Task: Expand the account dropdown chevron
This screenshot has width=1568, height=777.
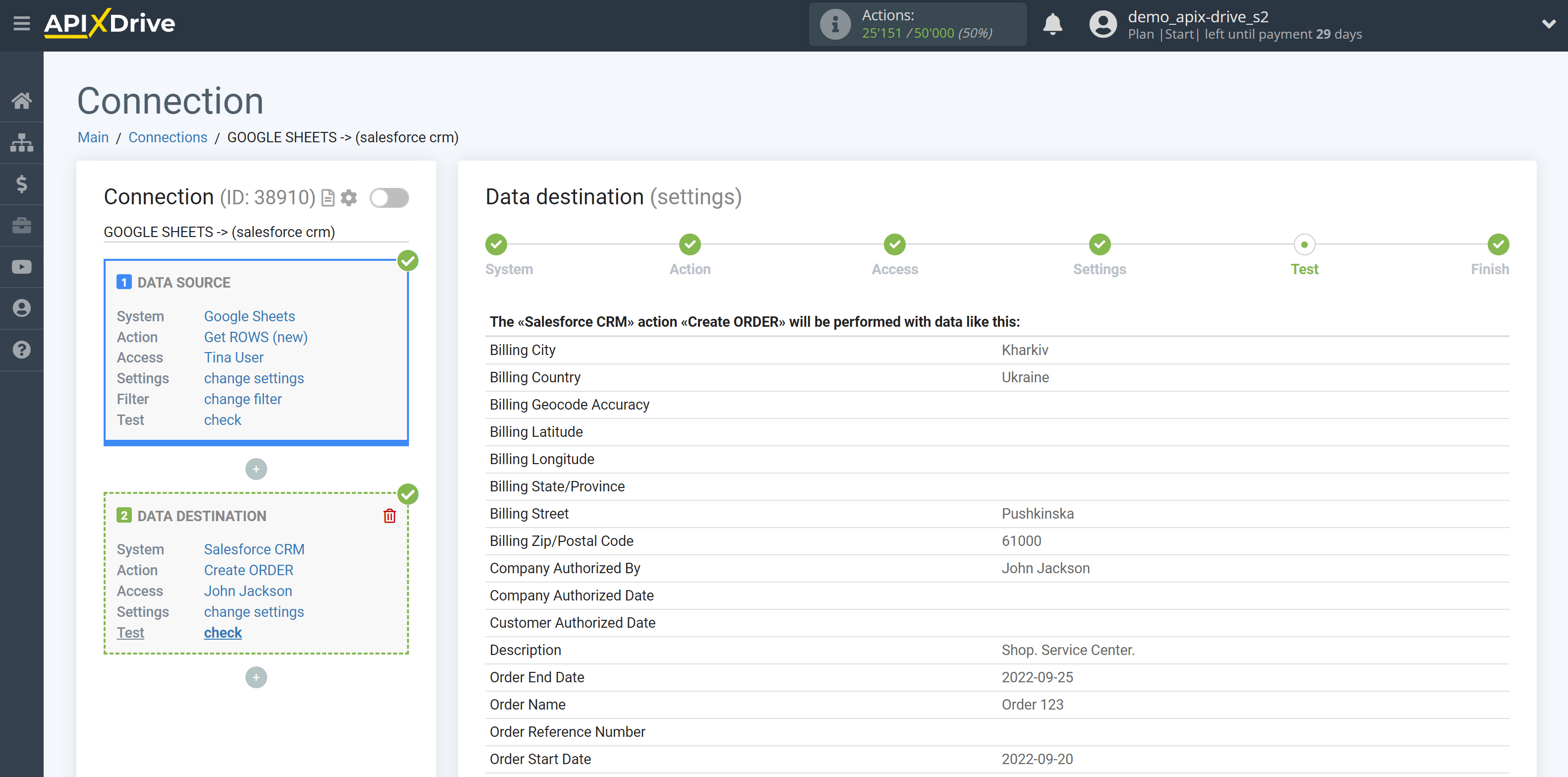Action: coord(1549,24)
